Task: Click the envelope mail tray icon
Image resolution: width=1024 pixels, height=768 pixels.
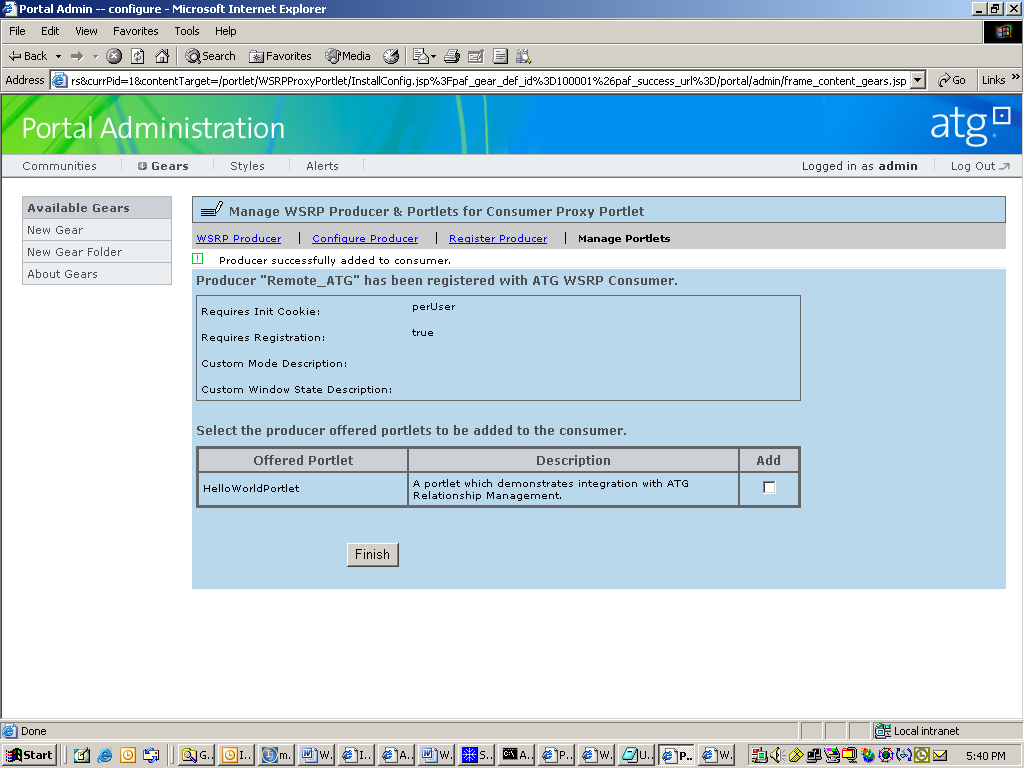Action: (940, 755)
